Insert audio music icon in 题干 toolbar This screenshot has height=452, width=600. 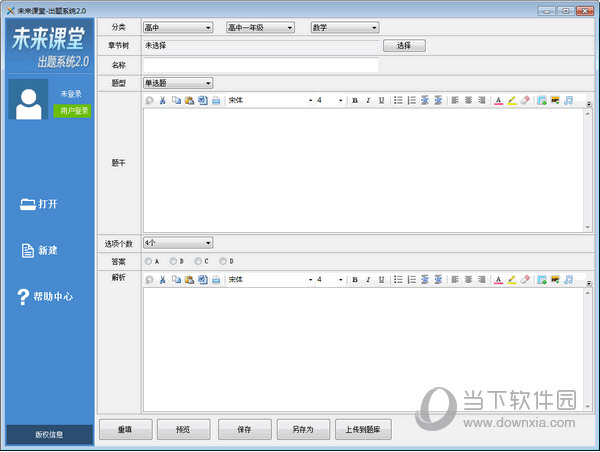coord(569,100)
